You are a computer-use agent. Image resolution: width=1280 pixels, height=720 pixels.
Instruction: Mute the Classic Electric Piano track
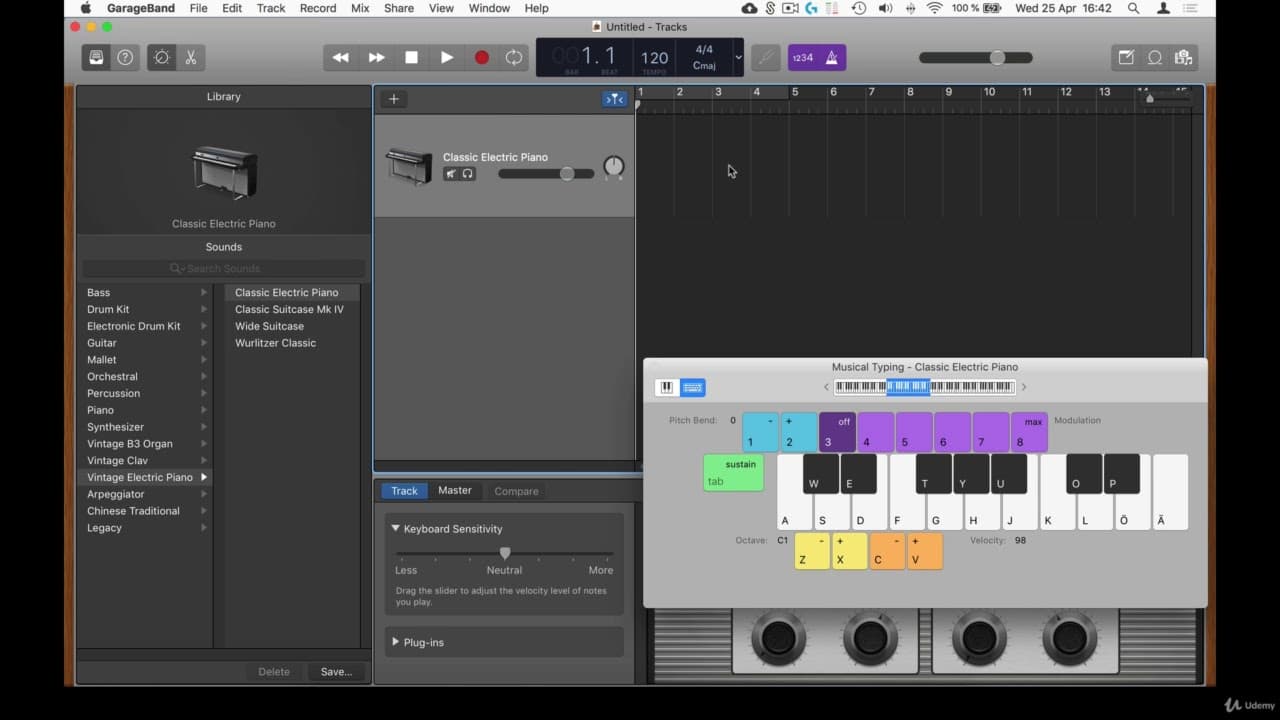451,174
